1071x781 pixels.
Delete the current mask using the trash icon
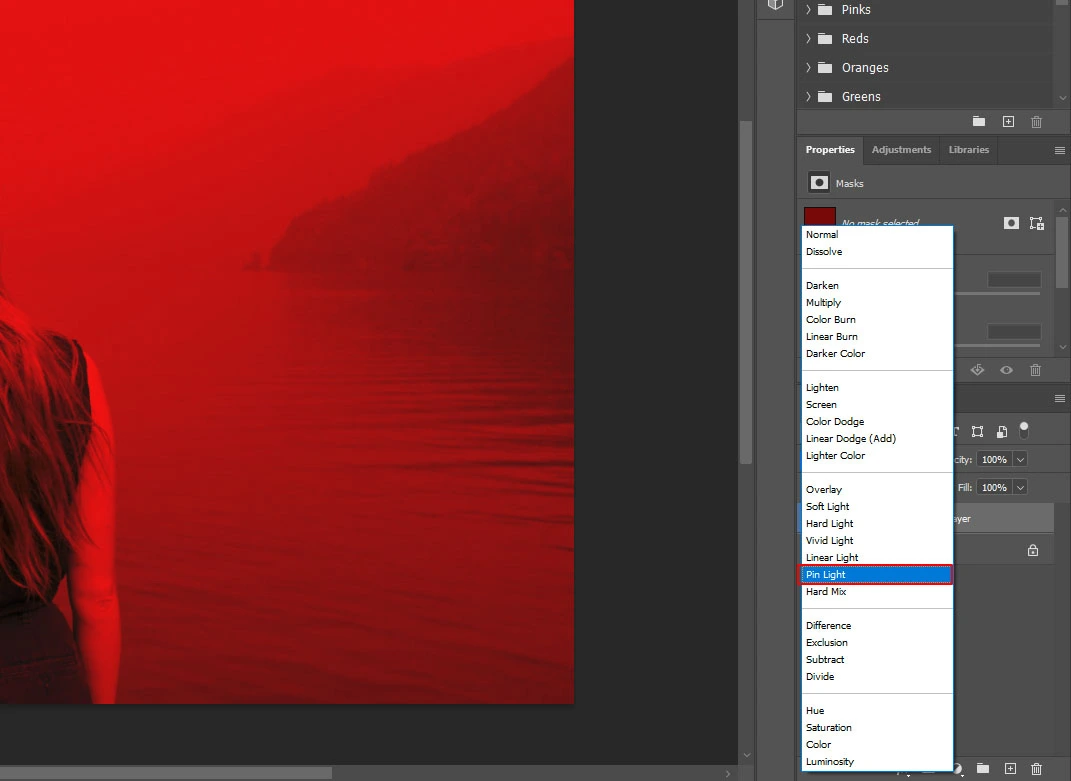(1036, 370)
